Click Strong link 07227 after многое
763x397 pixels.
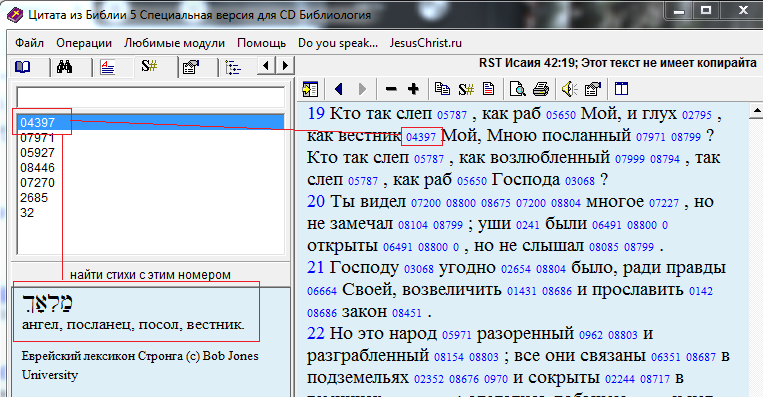(x=664, y=203)
